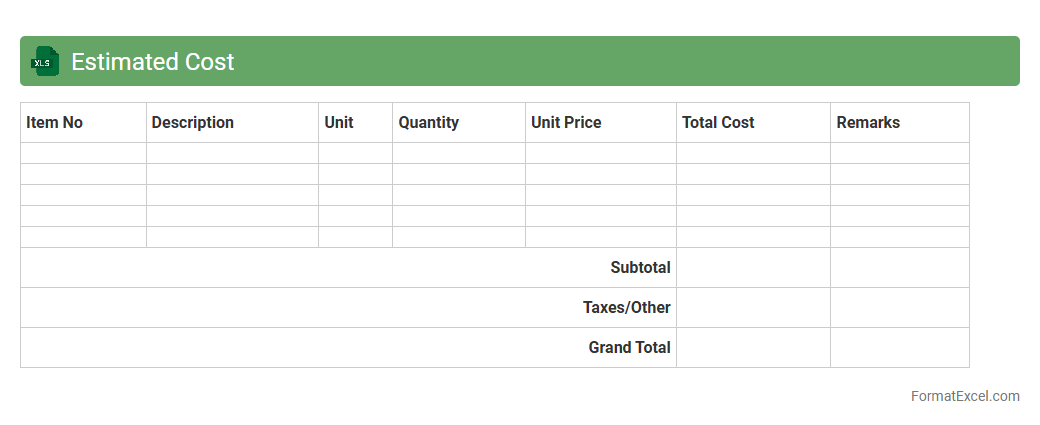Image resolution: width=1040 pixels, height=425 pixels.
Task: Click the Remarks cell in the Grand Total row
Action: click(899, 347)
